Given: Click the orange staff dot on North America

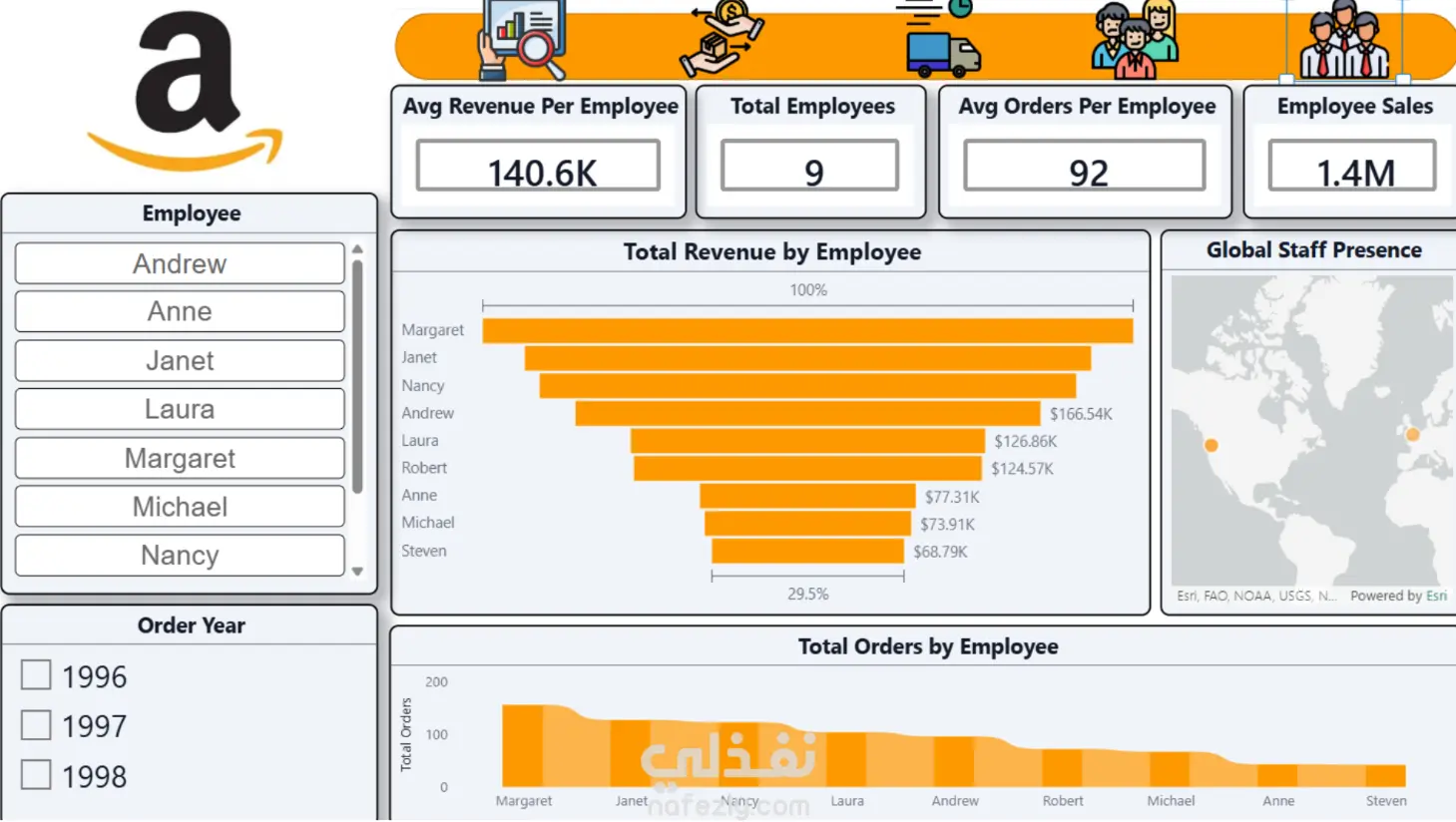Looking at the screenshot, I should click(x=1211, y=445).
